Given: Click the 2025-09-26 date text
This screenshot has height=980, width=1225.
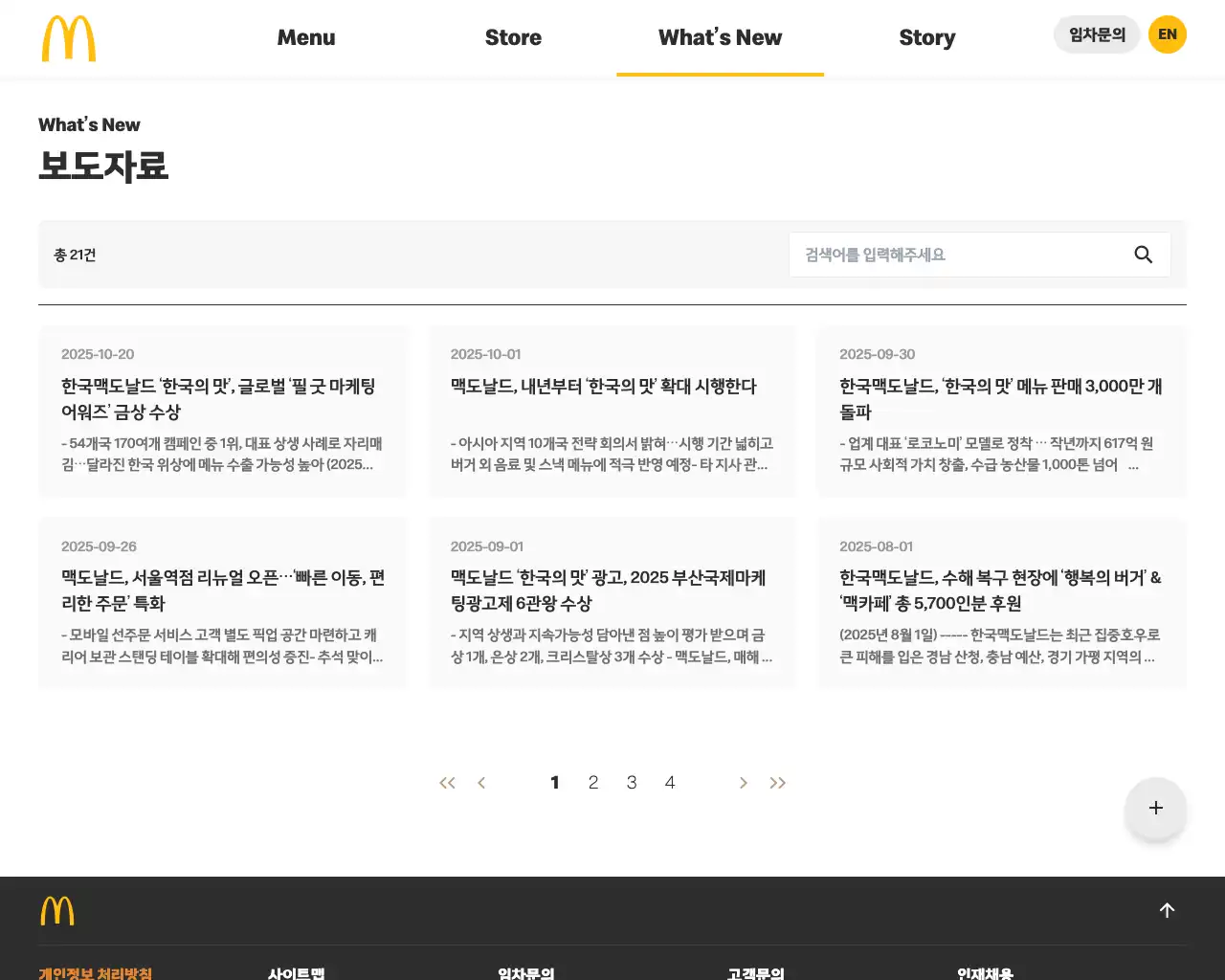Looking at the screenshot, I should click(x=99, y=546).
